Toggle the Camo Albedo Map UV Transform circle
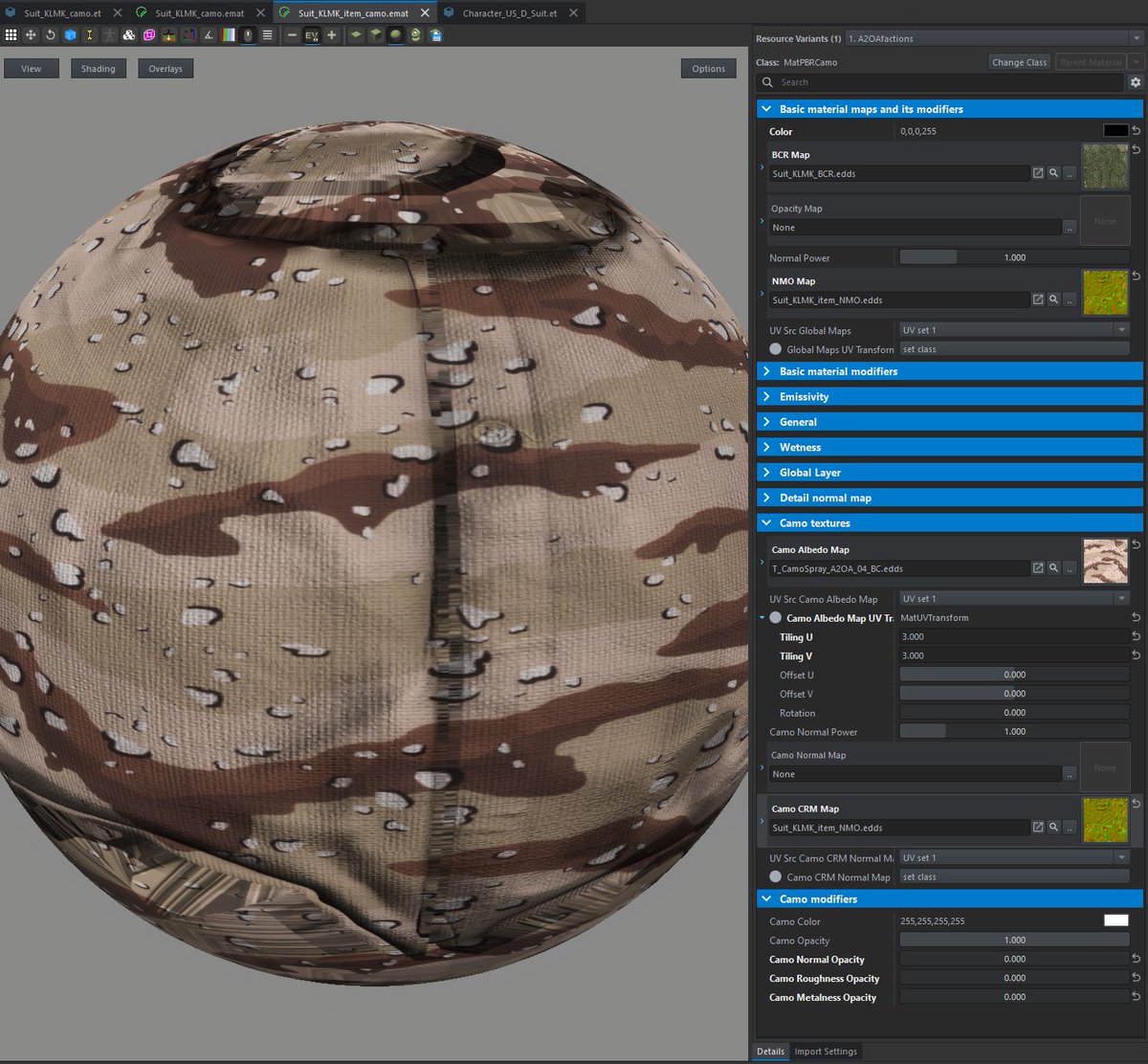The image size is (1148, 1064). [x=776, y=618]
